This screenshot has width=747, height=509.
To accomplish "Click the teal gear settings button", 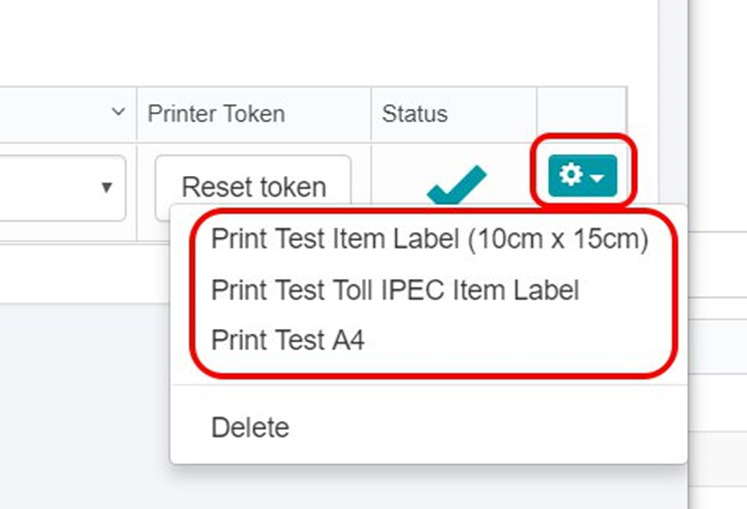I will pos(581,176).
